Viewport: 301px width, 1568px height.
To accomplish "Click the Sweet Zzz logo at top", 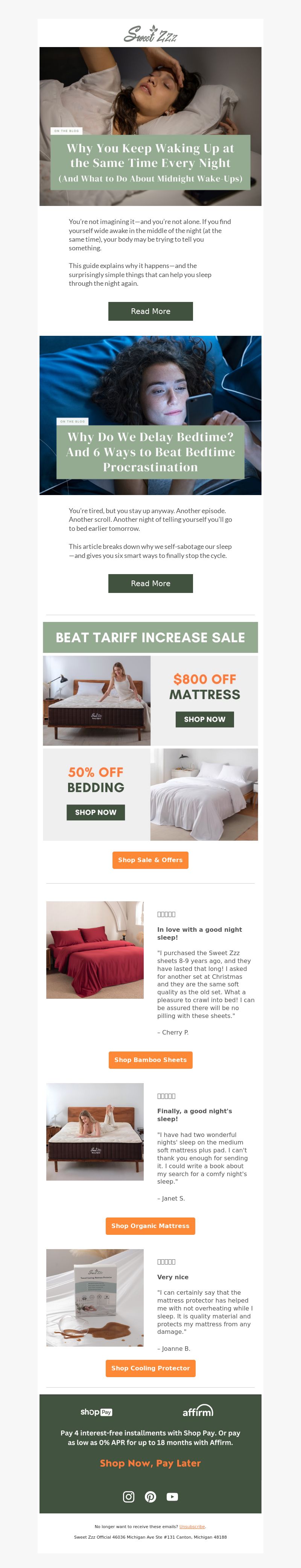I will pyautogui.click(x=150, y=34).
